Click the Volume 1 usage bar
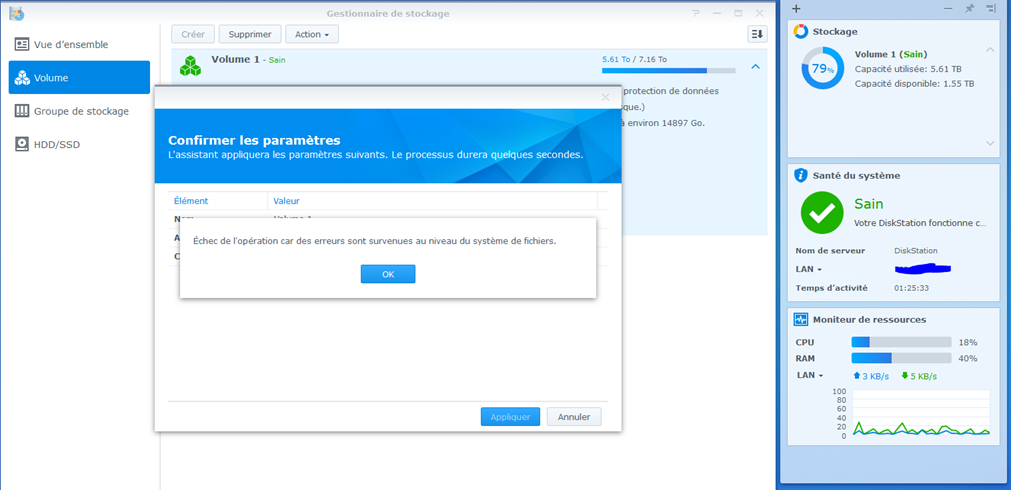Image resolution: width=1011 pixels, height=490 pixels. [669, 70]
